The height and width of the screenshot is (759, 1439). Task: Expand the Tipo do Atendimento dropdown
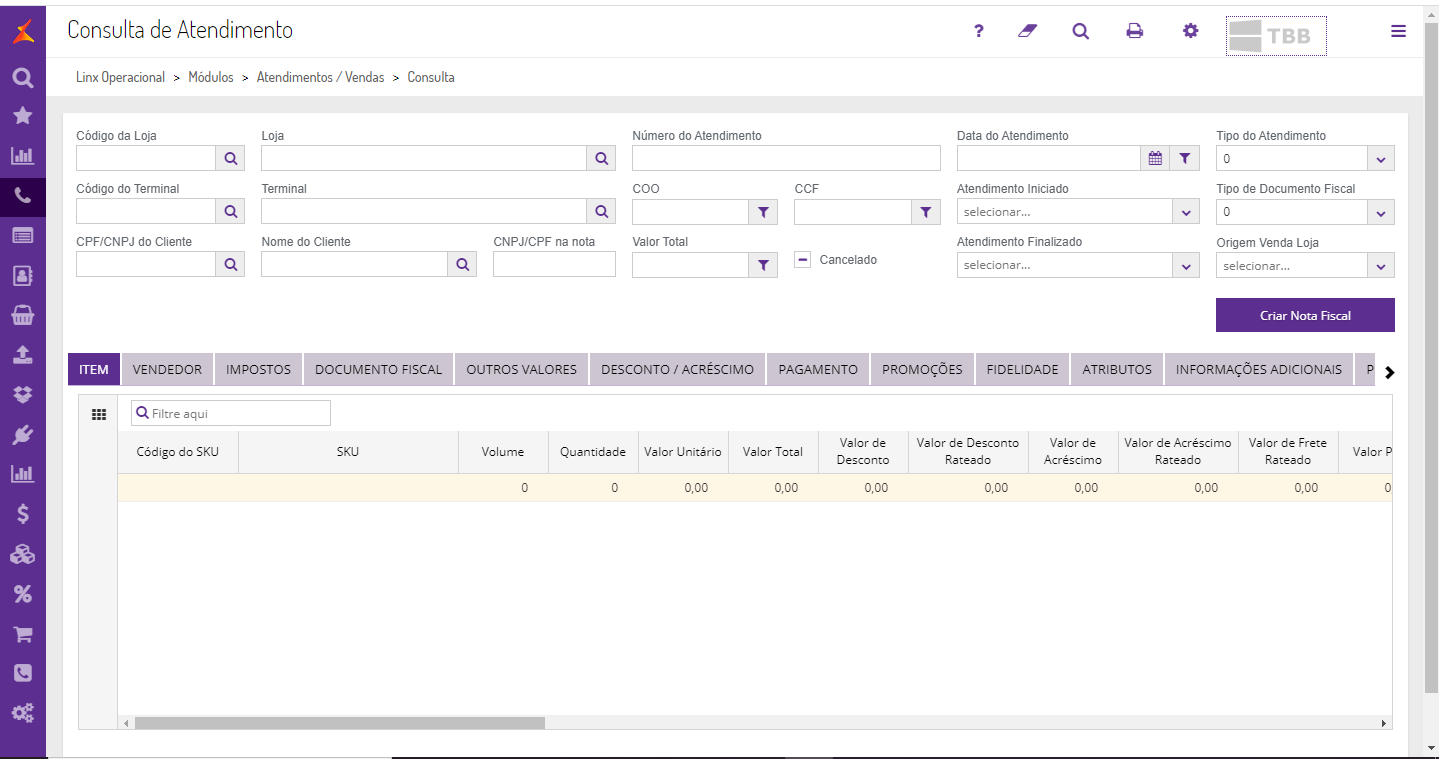click(1381, 158)
